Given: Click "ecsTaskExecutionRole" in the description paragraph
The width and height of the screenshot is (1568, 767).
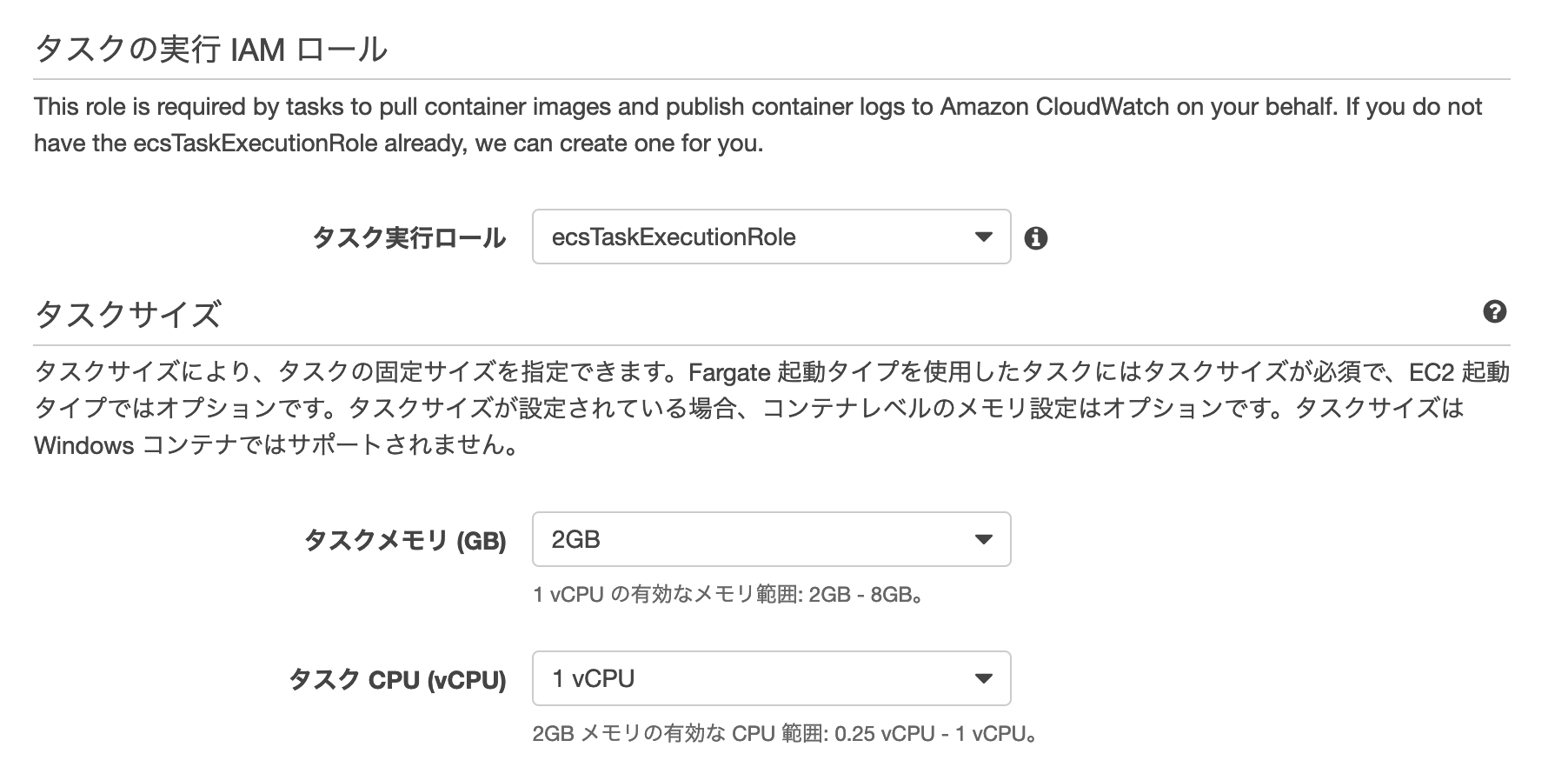Looking at the screenshot, I should [x=256, y=143].
